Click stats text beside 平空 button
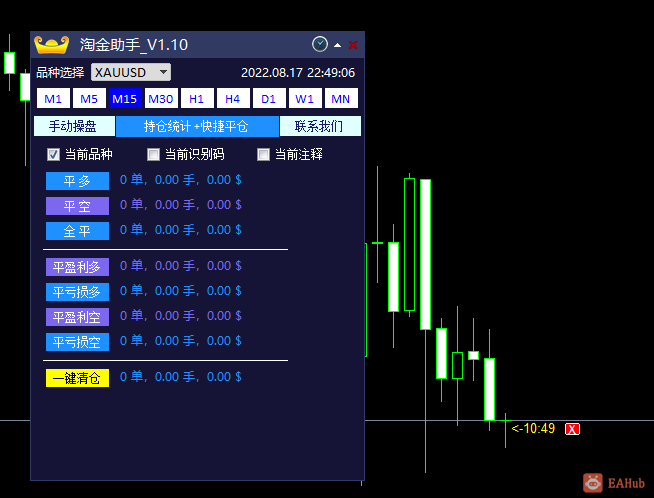The height and width of the screenshot is (498, 654). pos(181,205)
